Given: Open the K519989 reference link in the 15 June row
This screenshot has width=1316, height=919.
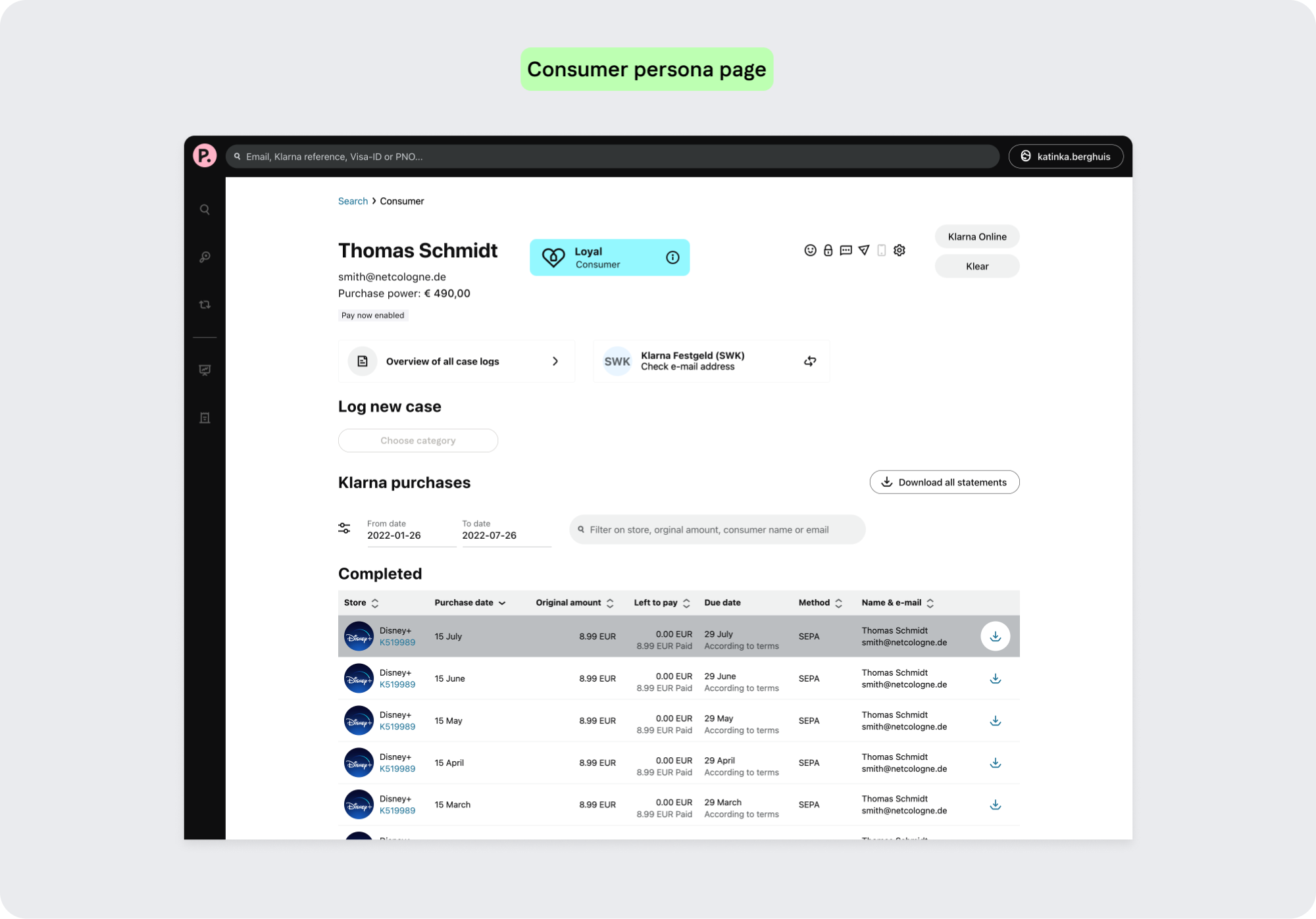Looking at the screenshot, I should tap(397, 685).
